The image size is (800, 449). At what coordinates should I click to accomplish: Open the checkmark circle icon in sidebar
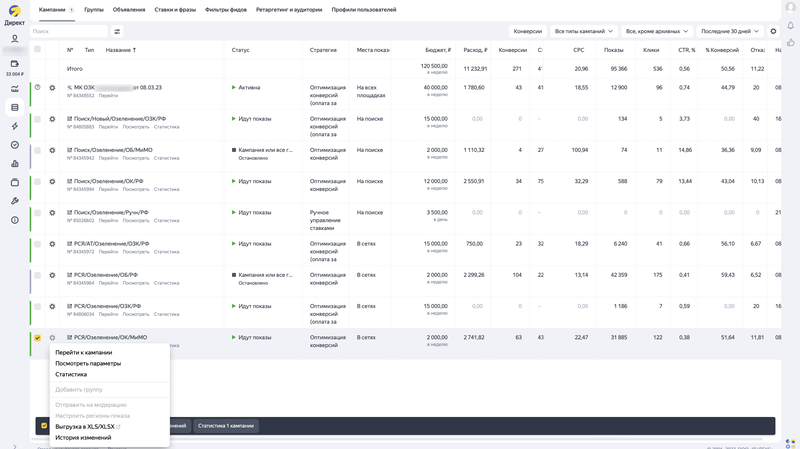pyautogui.click(x=15, y=145)
